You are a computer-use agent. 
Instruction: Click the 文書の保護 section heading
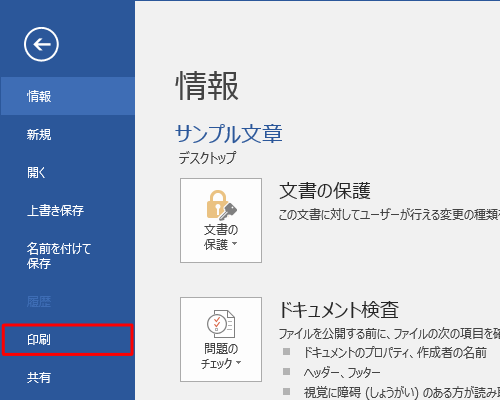pyautogui.click(x=325, y=191)
